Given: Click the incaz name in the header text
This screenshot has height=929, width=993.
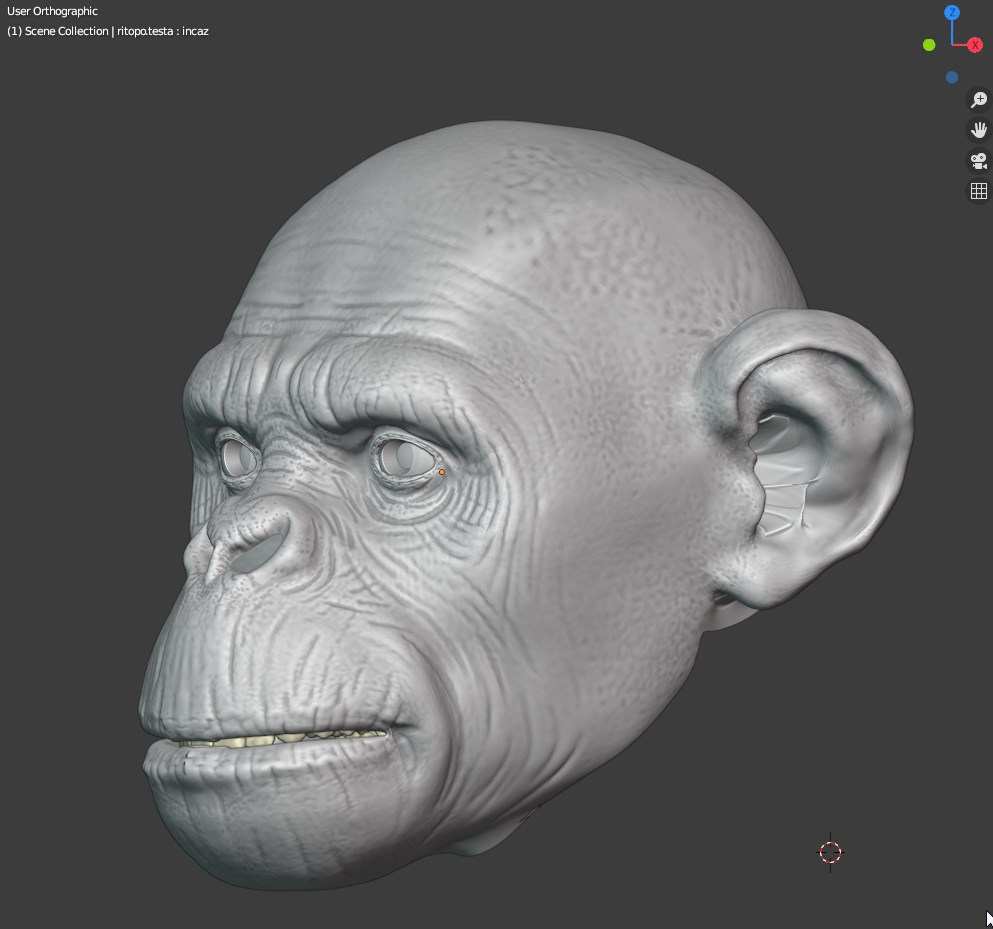Looking at the screenshot, I should tap(196, 31).
